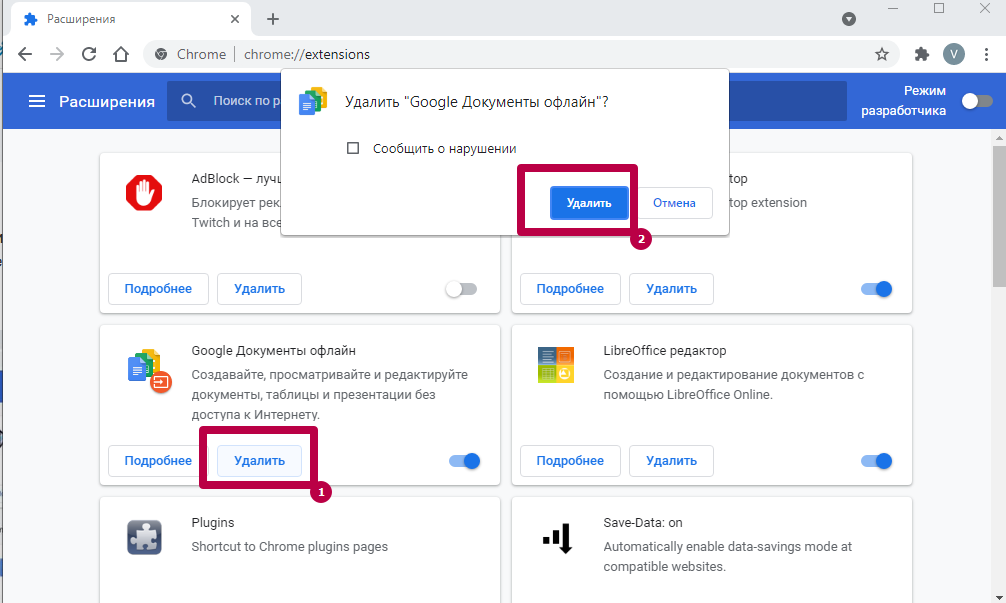This screenshot has width=1006, height=603.
Task: Open Подробнее for AdBlock
Action: (x=158, y=289)
